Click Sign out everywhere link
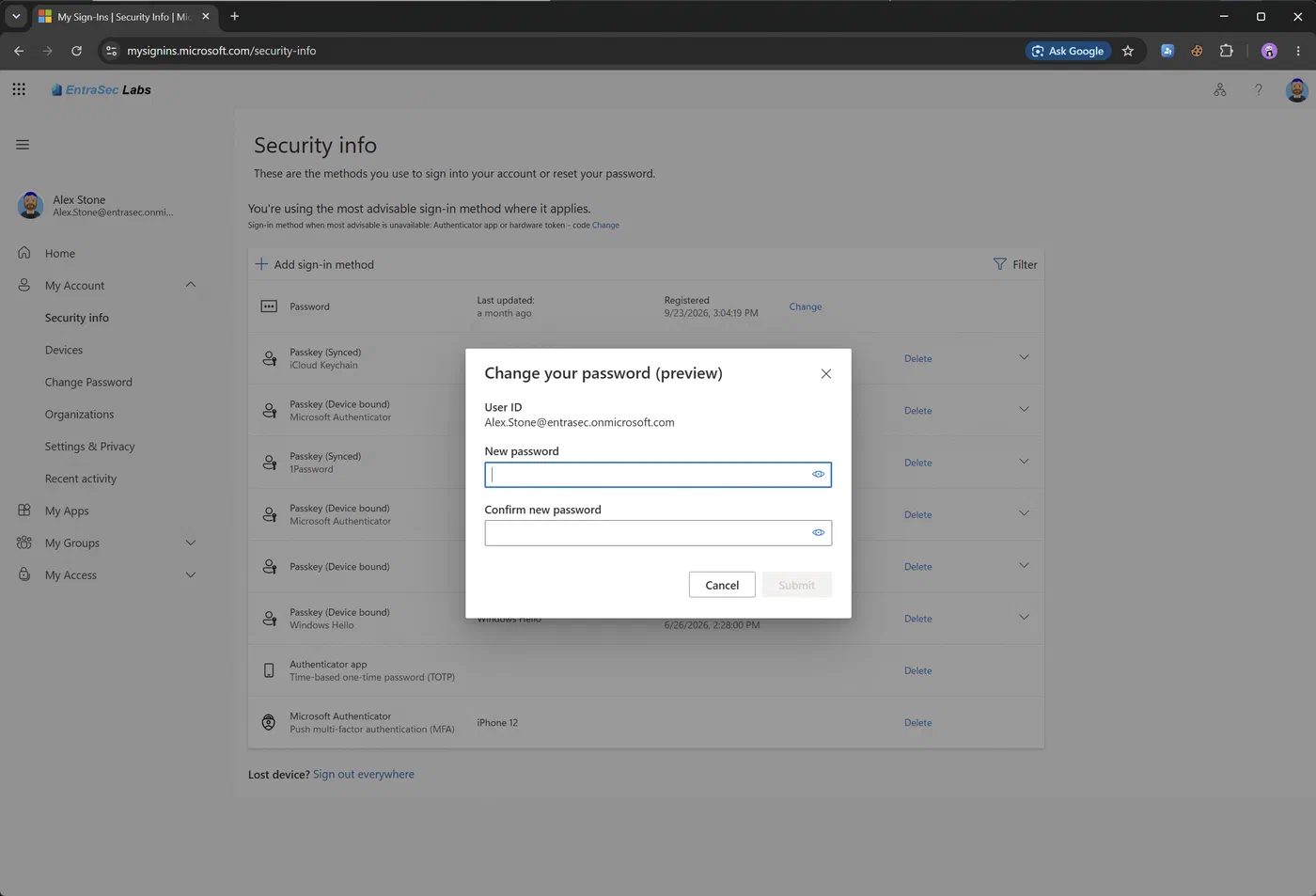The height and width of the screenshot is (896, 1316). pyautogui.click(x=364, y=775)
